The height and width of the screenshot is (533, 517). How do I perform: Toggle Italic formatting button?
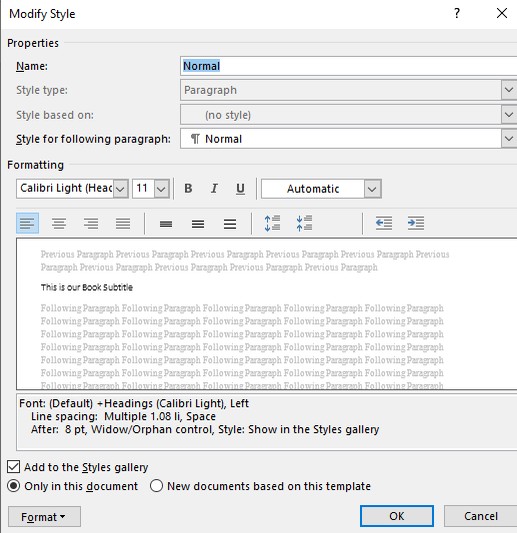(x=214, y=188)
